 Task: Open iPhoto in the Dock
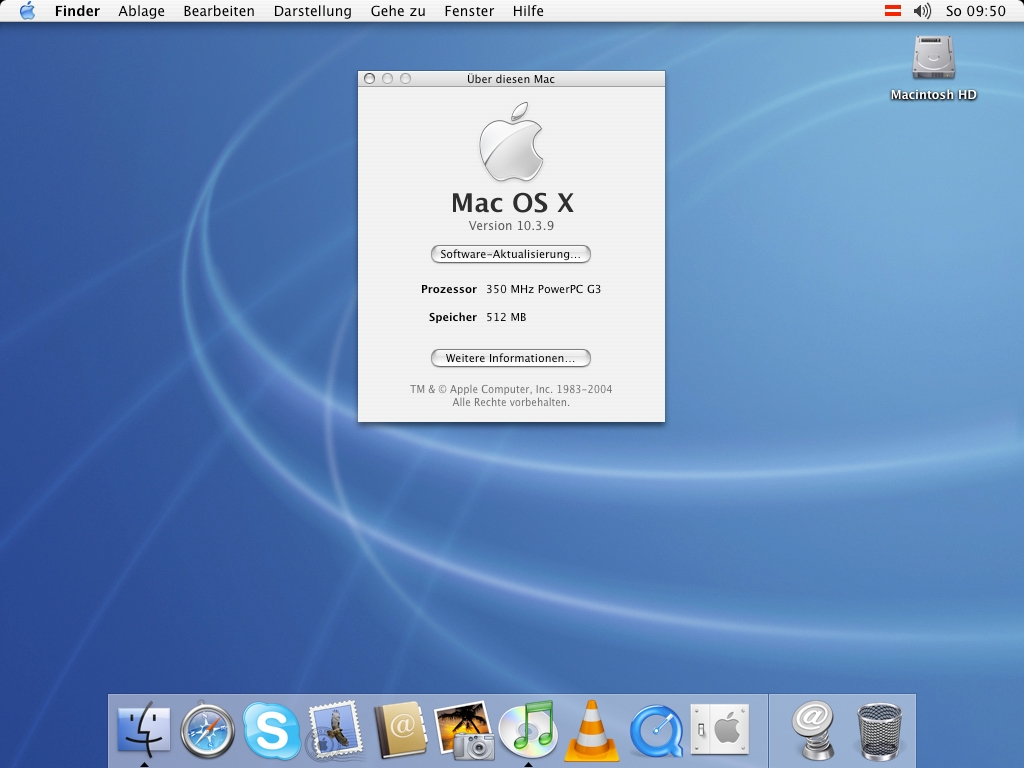pos(464,730)
